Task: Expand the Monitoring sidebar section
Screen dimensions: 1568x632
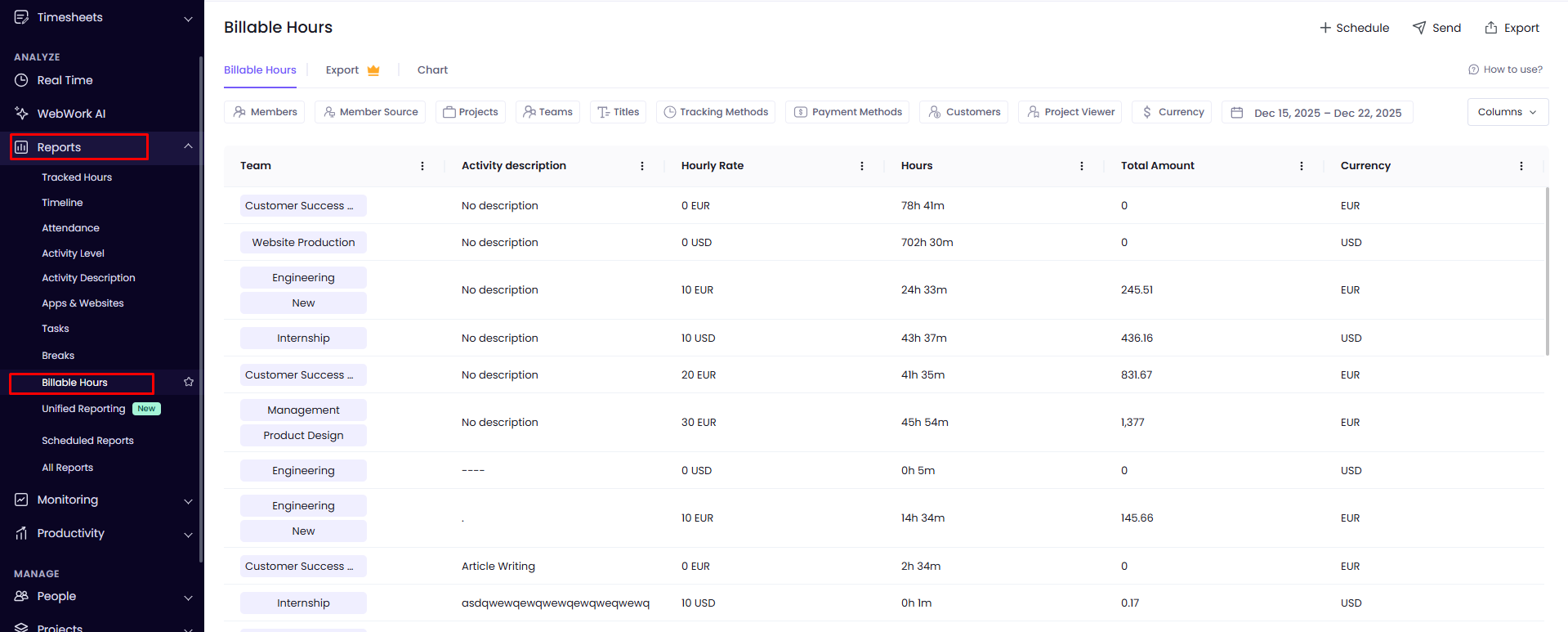Action: pyautogui.click(x=188, y=500)
